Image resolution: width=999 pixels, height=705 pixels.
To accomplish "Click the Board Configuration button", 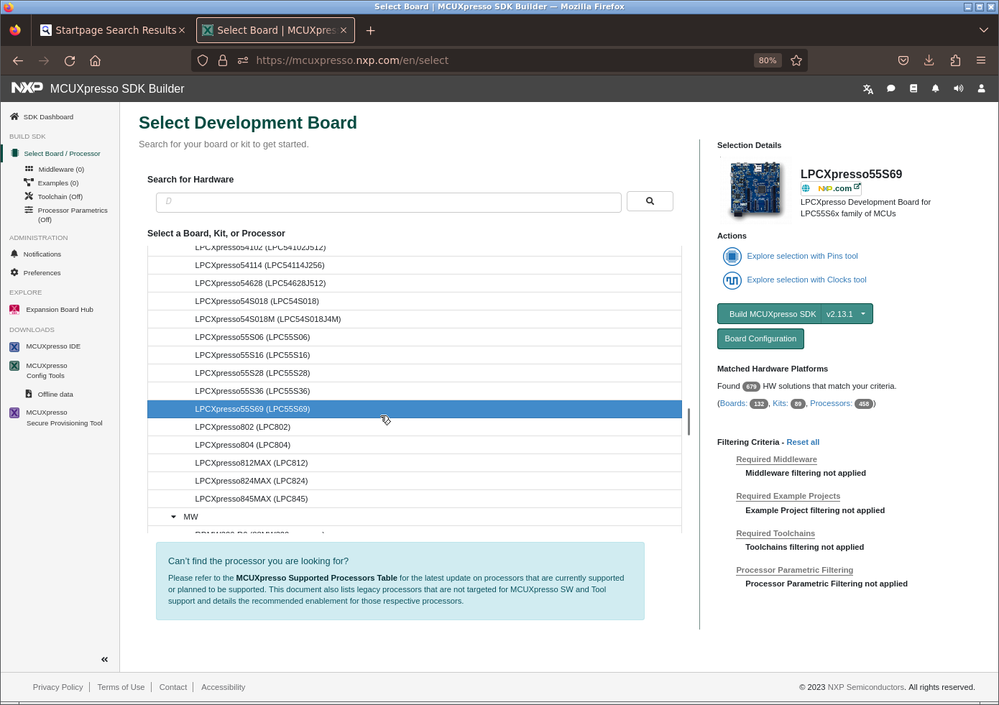I will [x=760, y=339].
